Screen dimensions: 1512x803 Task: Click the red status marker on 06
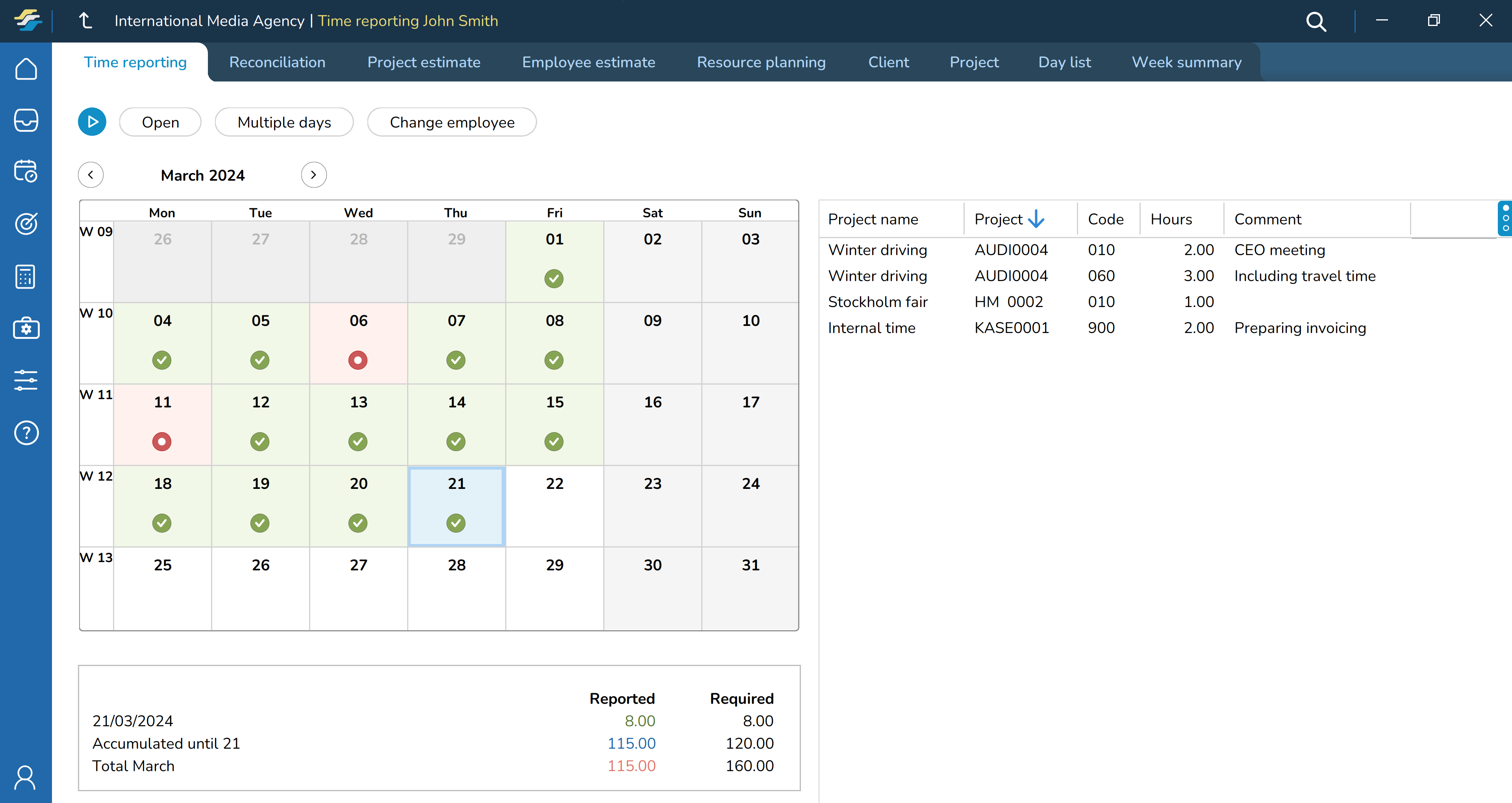358,360
